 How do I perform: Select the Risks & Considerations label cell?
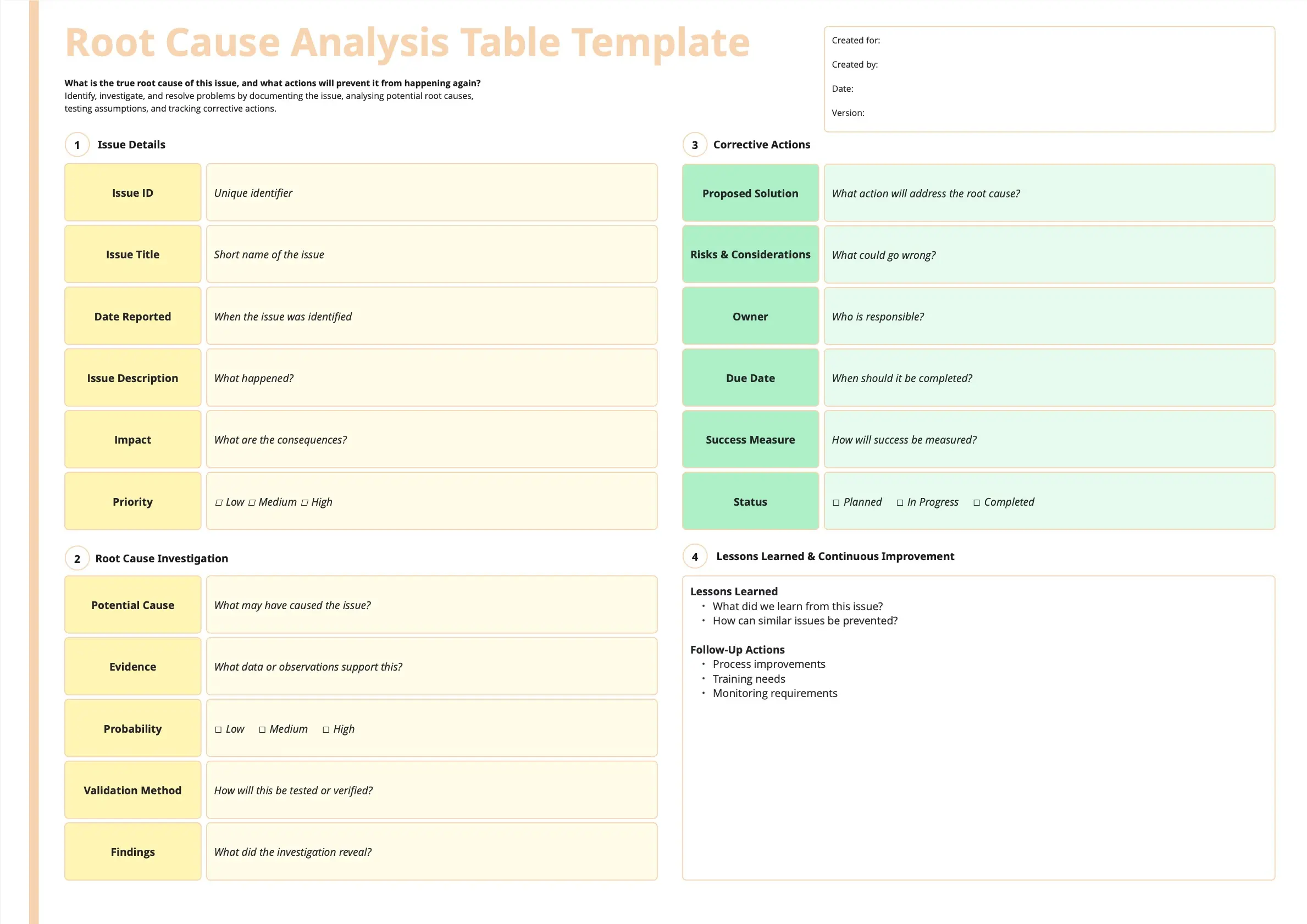[x=750, y=254]
